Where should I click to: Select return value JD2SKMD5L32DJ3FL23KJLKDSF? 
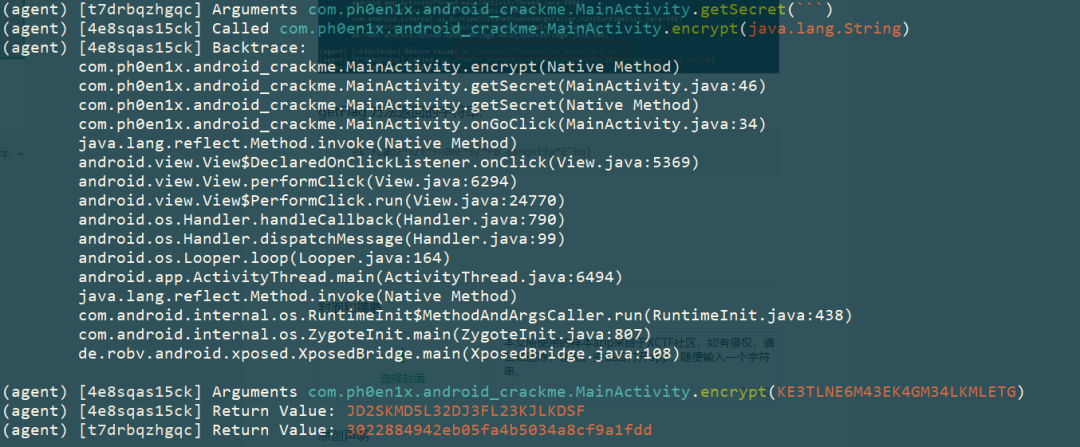tap(466, 411)
